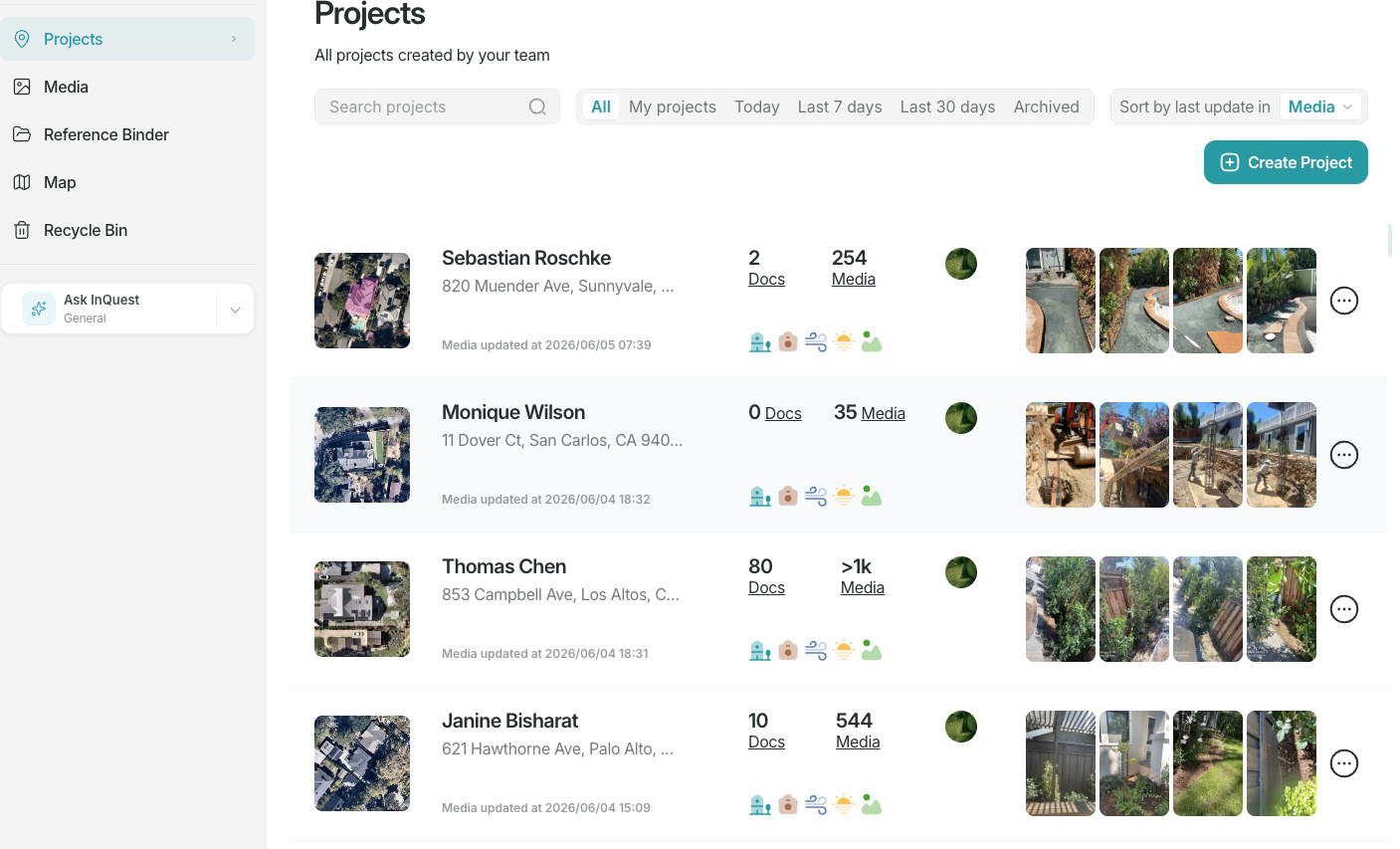Open Janine Bisharat Media link
Screen dimensions: 1400x849
[x=858, y=743]
